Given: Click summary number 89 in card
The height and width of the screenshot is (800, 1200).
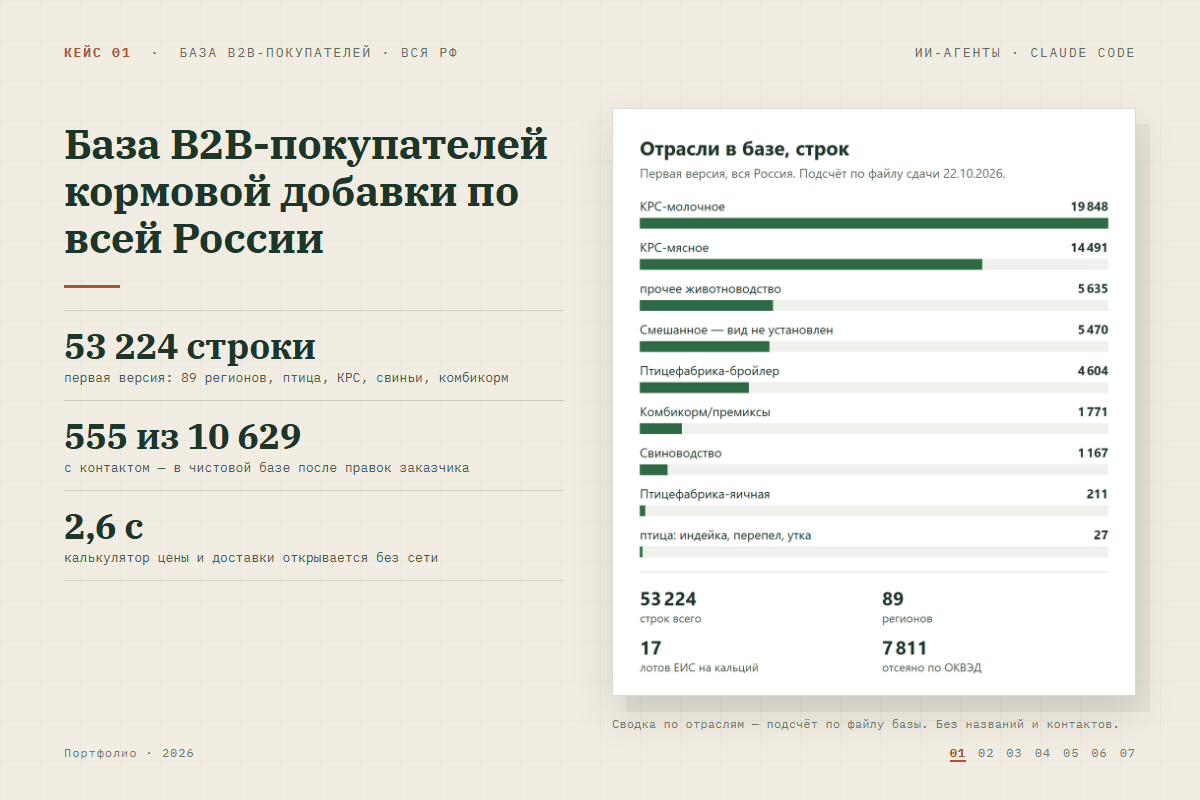Looking at the screenshot, I should tap(892, 599).
